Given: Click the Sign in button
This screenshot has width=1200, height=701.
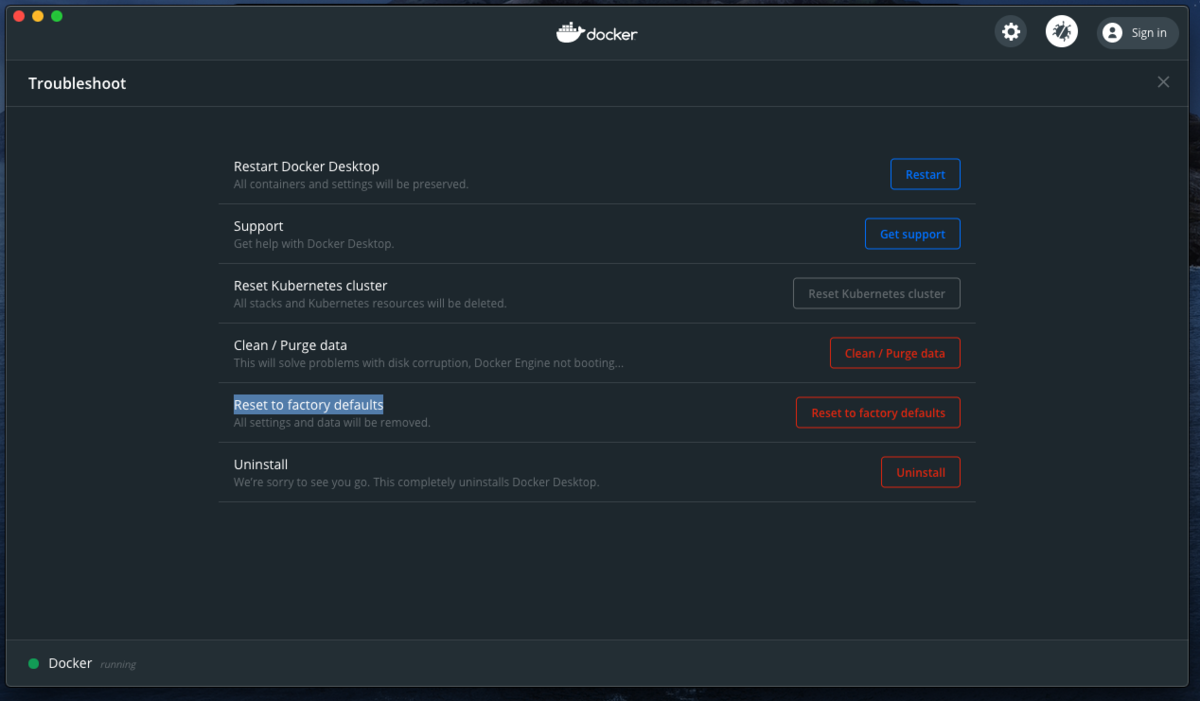Looking at the screenshot, I should coord(1138,33).
